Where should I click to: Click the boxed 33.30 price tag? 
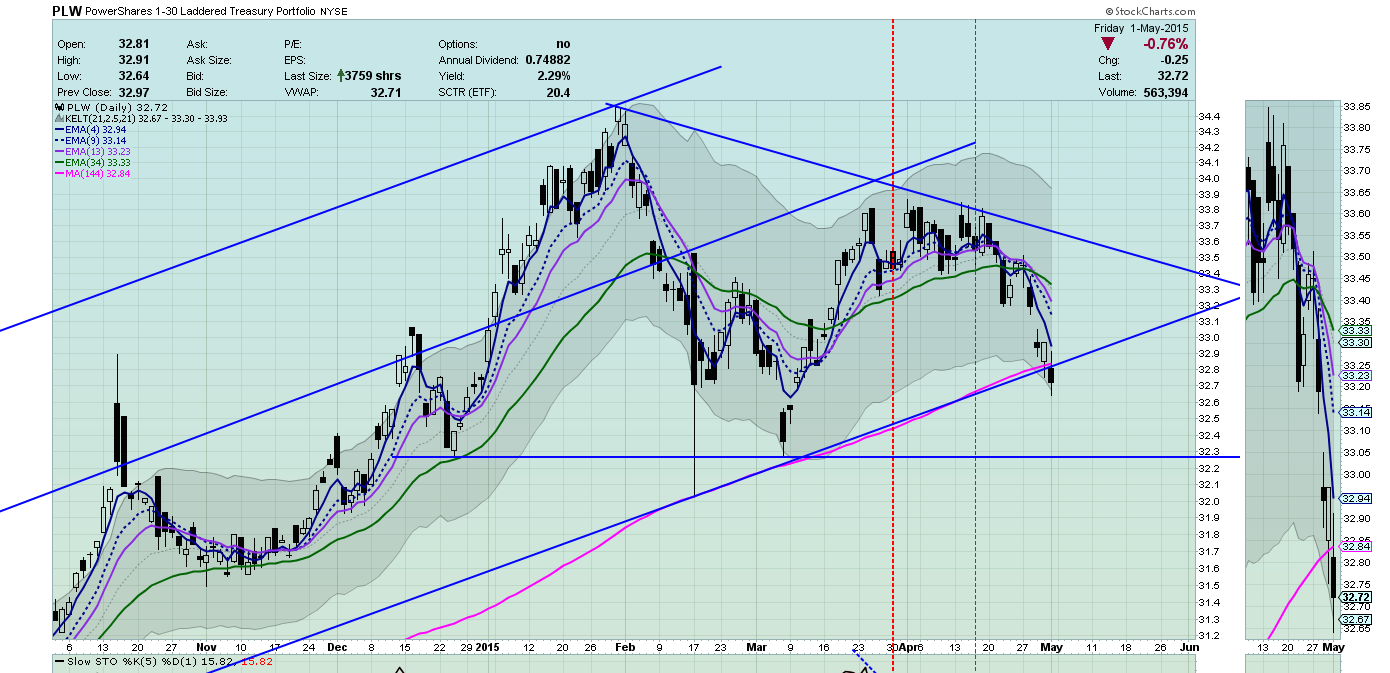pos(1356,343)
